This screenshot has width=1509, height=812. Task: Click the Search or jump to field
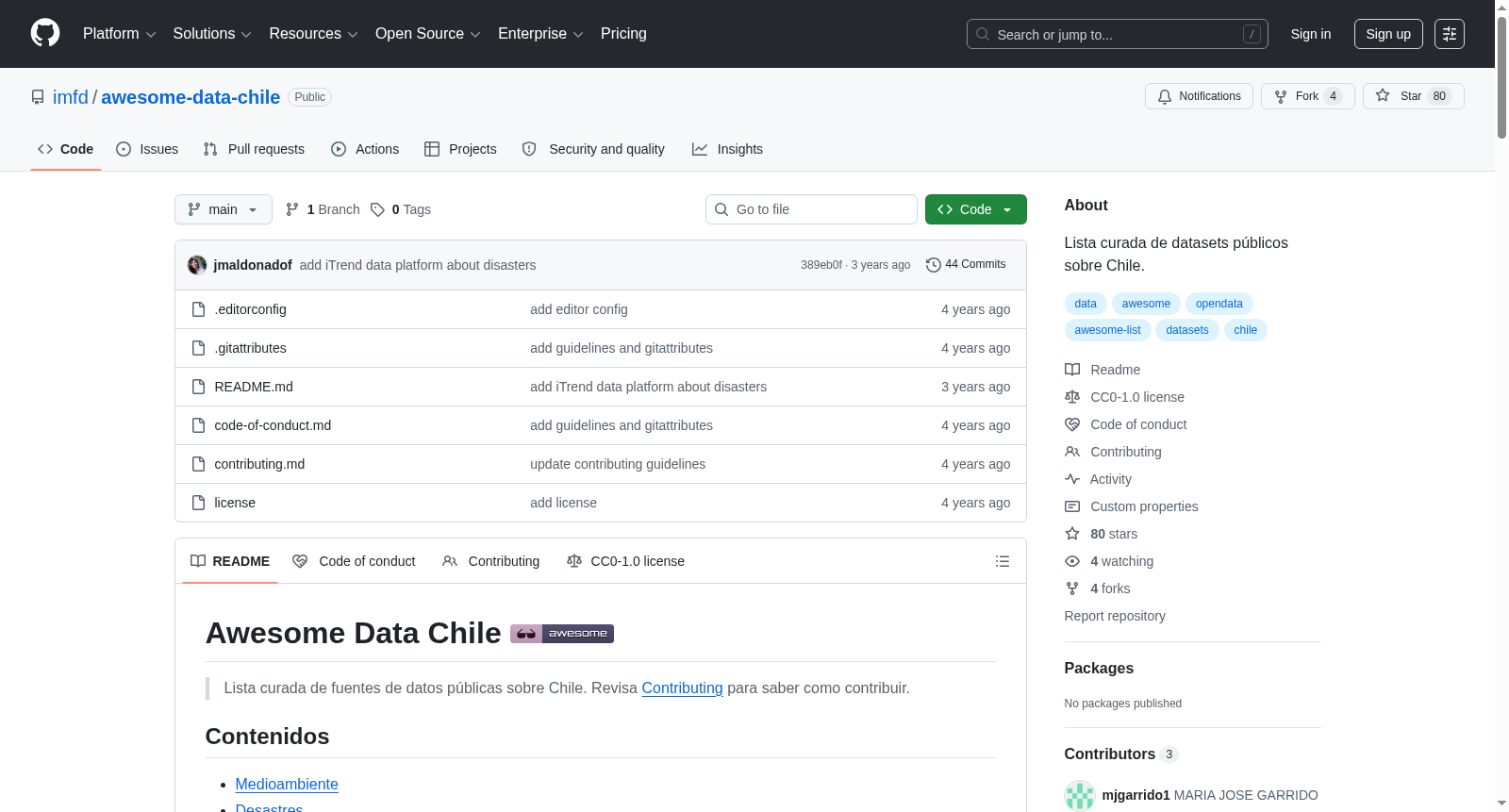click(x=1118, y=34)
